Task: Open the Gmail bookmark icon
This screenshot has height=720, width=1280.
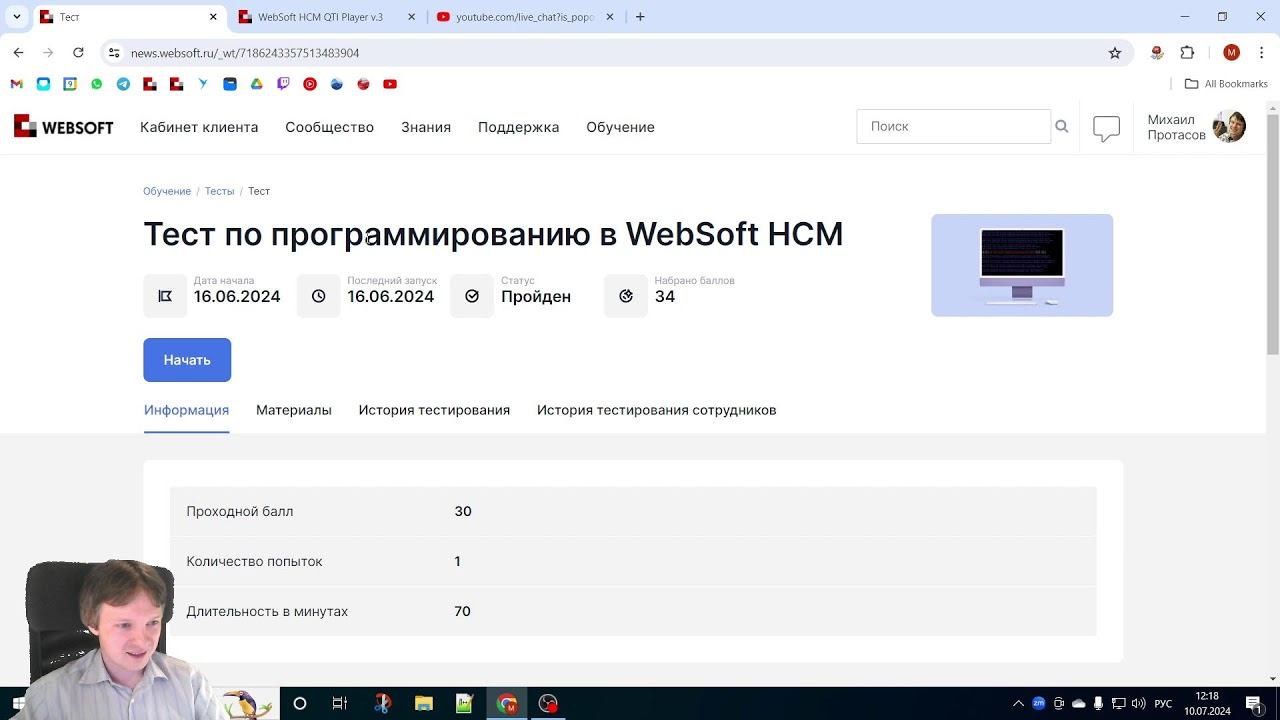Action: (x=16, y=84)
